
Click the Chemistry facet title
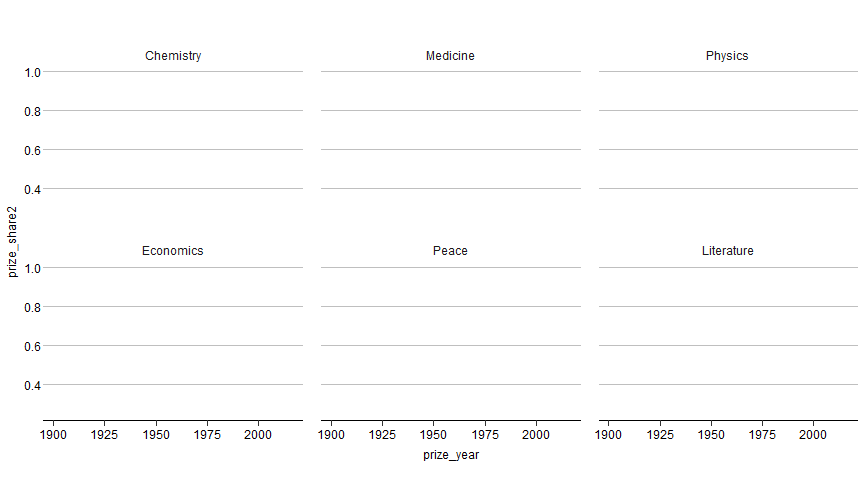173,56
